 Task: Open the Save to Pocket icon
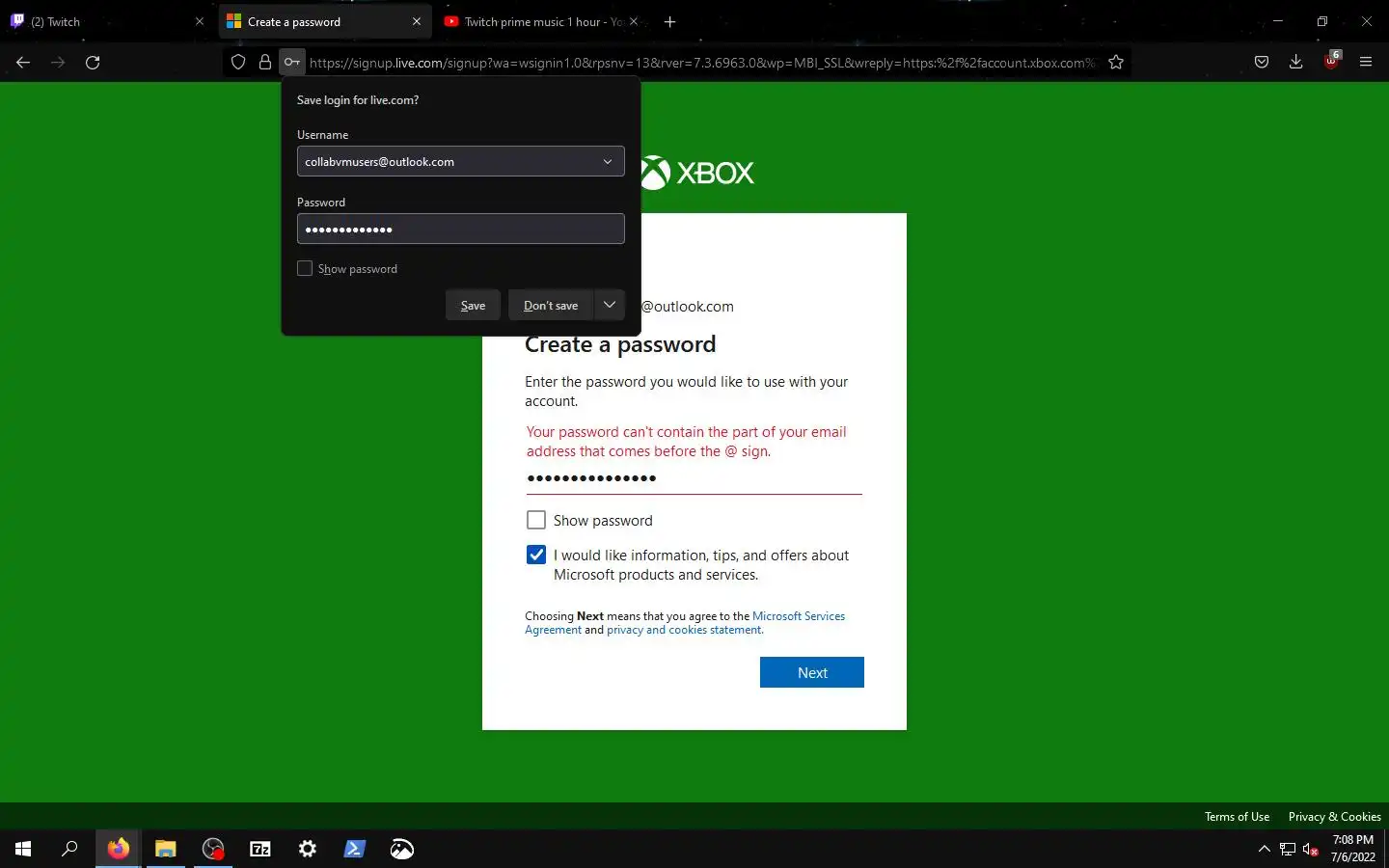click(1261, 63)
